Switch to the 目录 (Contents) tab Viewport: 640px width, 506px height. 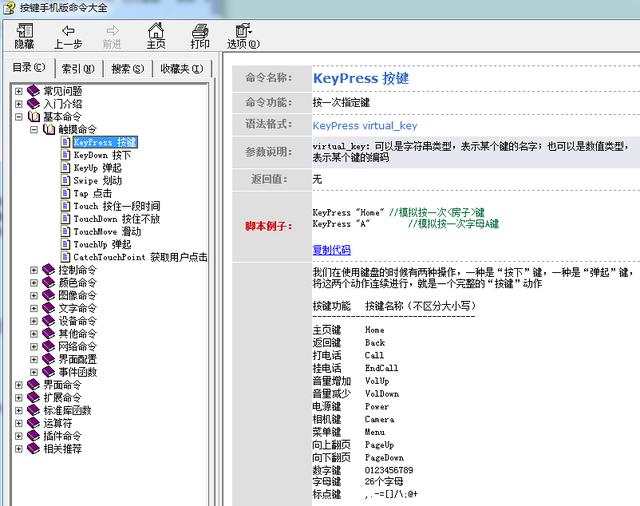(x=29, y=67)
